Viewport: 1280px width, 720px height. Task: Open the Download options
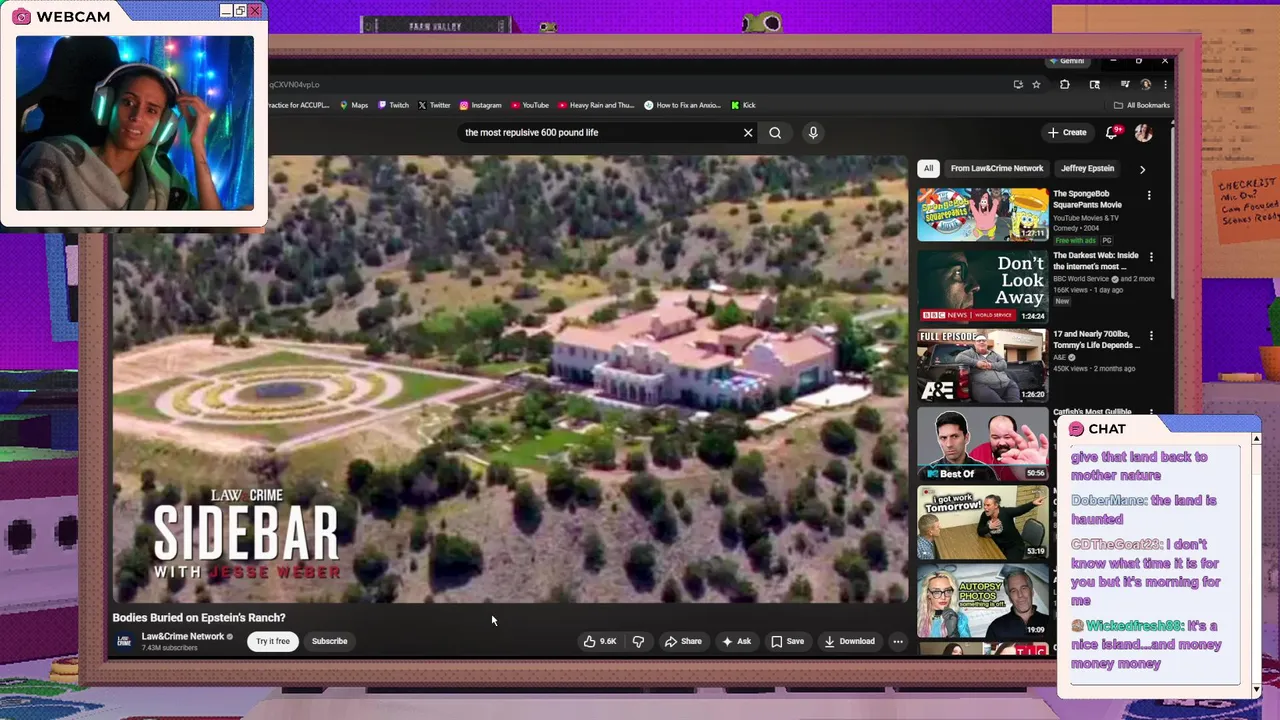point(849,641)
